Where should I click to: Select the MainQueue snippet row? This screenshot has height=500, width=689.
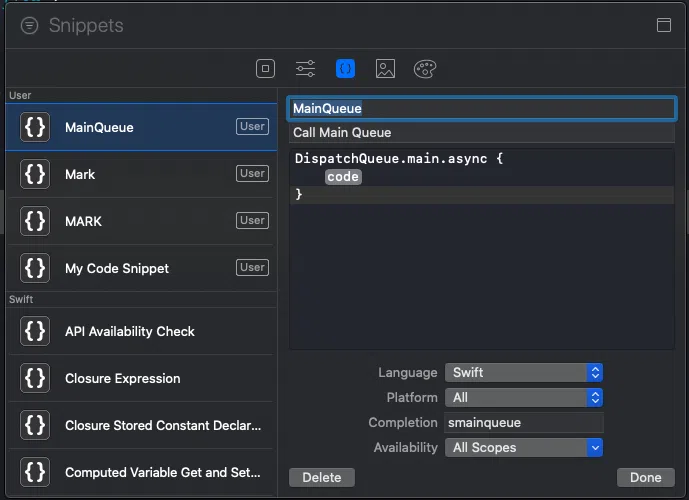(141, 127)
